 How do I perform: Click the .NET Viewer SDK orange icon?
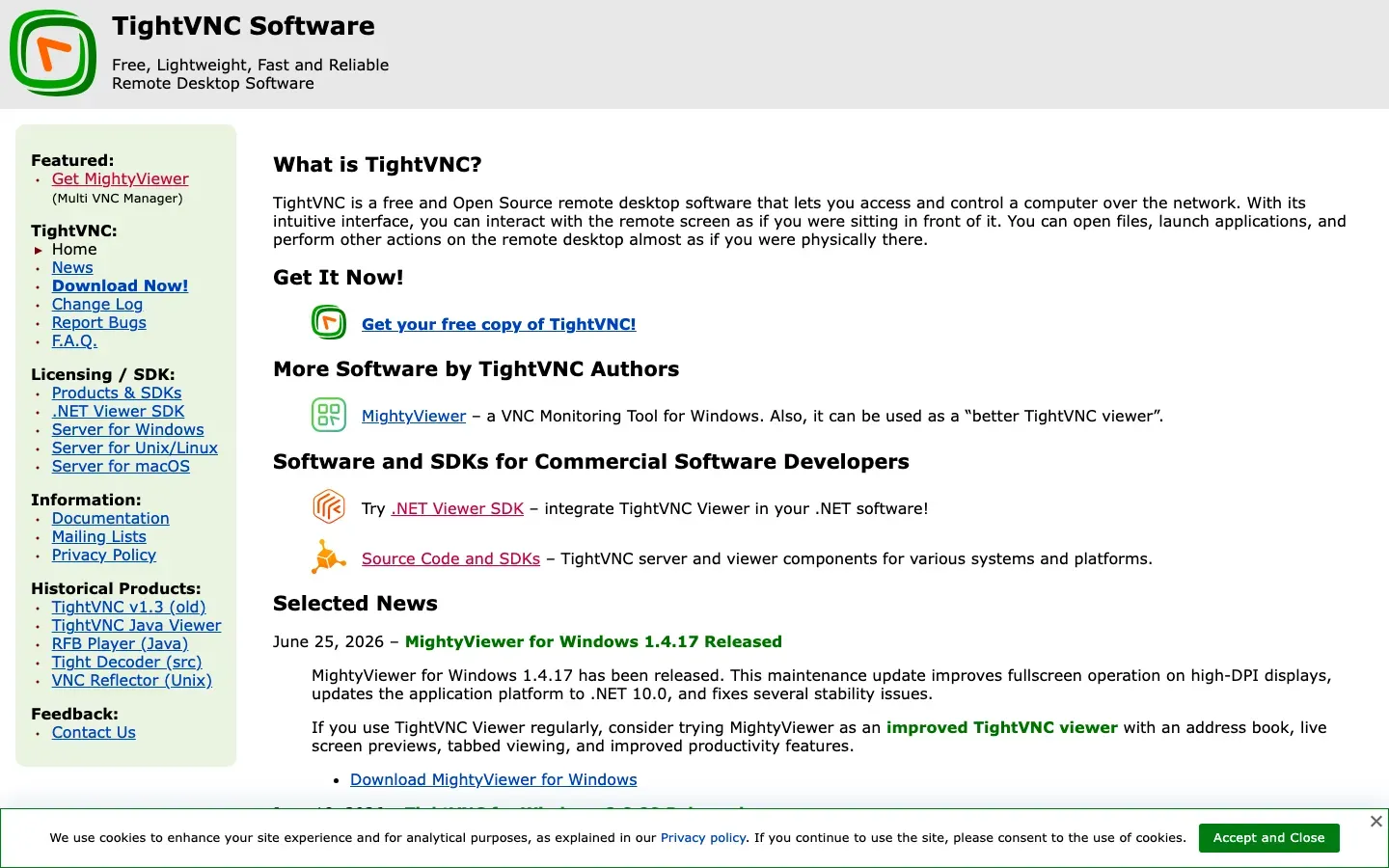329,506
